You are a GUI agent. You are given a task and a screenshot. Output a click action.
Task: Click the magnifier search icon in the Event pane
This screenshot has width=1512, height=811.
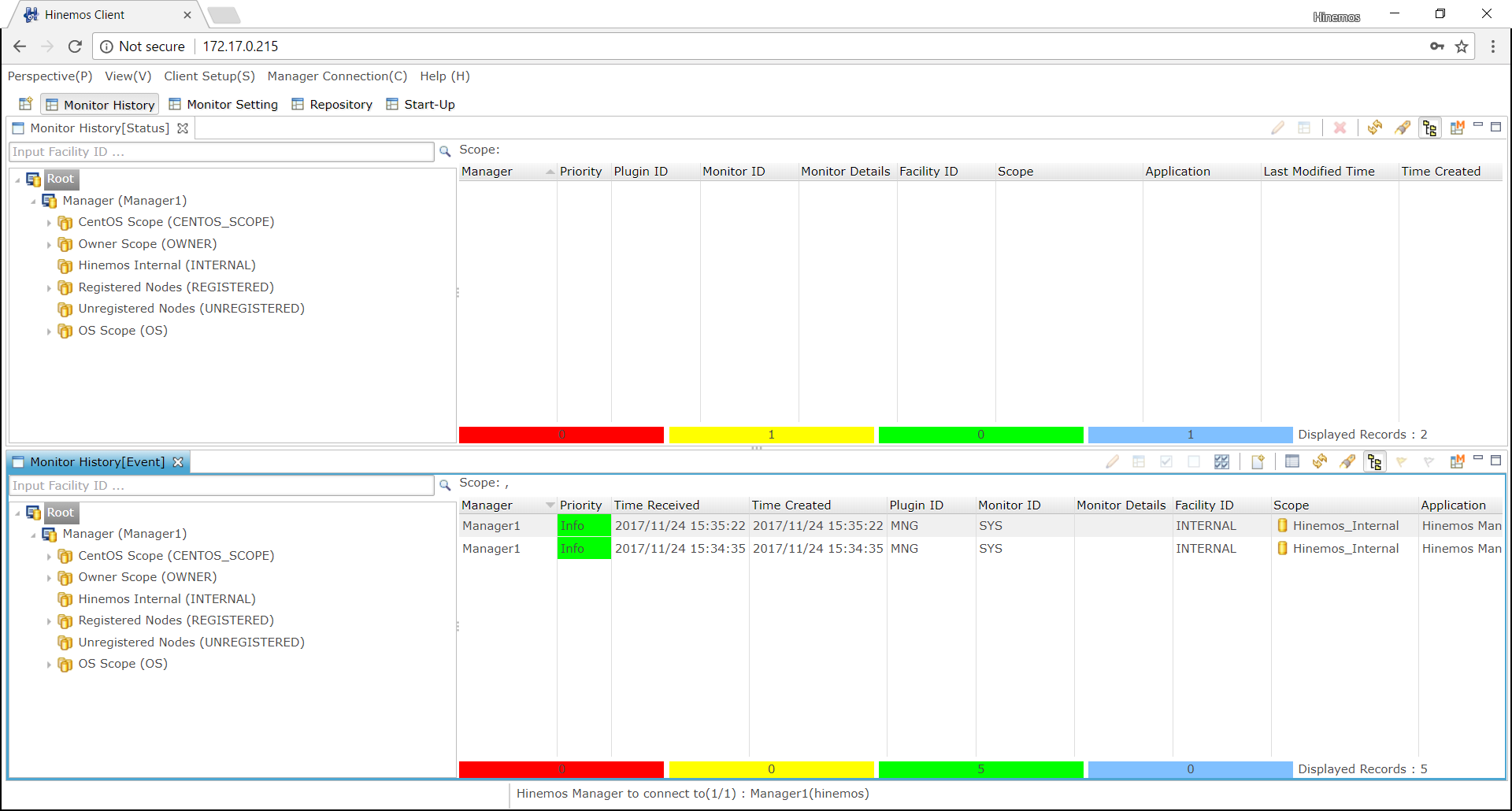point(445,485)
